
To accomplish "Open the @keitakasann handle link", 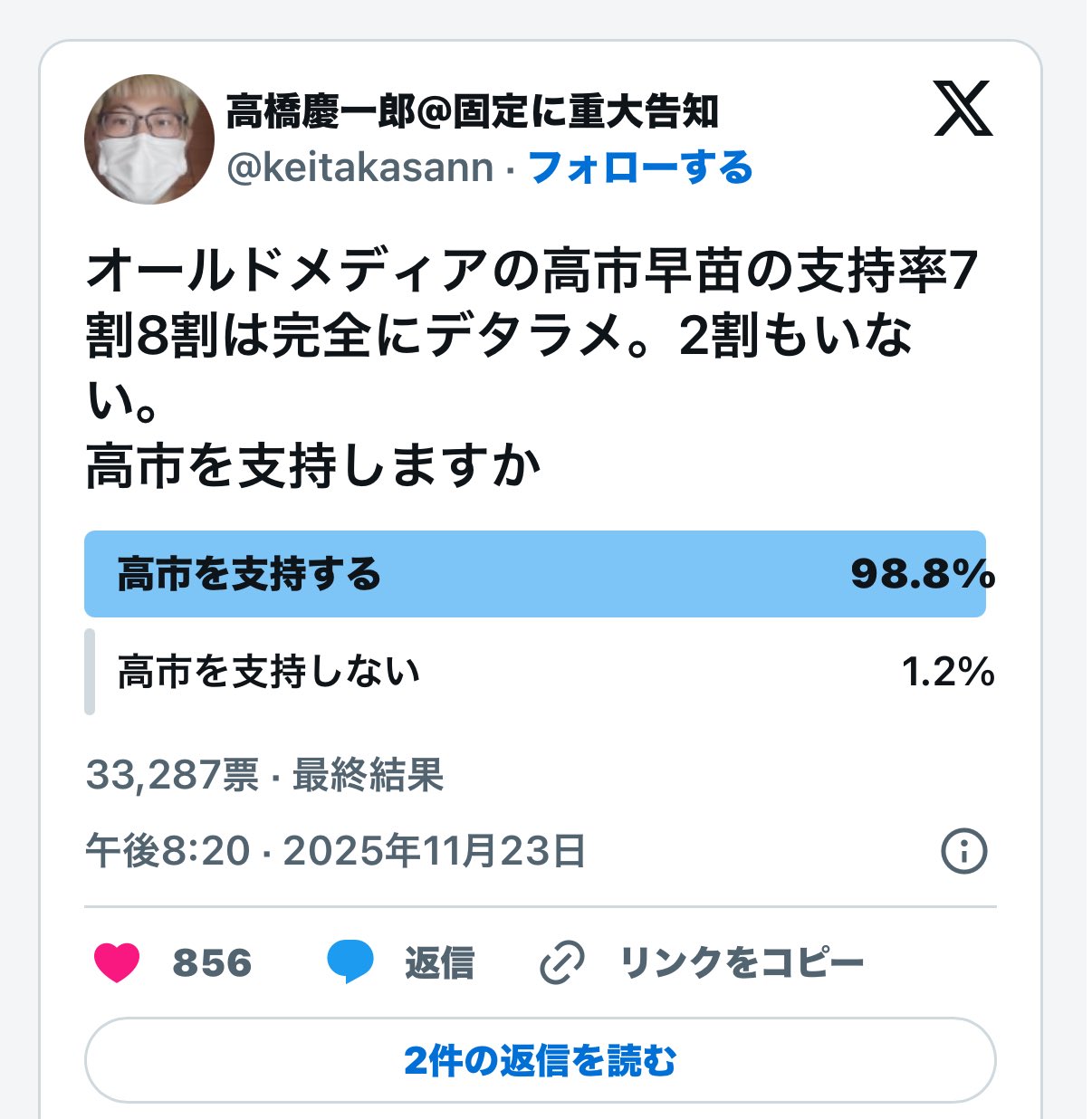I will point(359,168).
